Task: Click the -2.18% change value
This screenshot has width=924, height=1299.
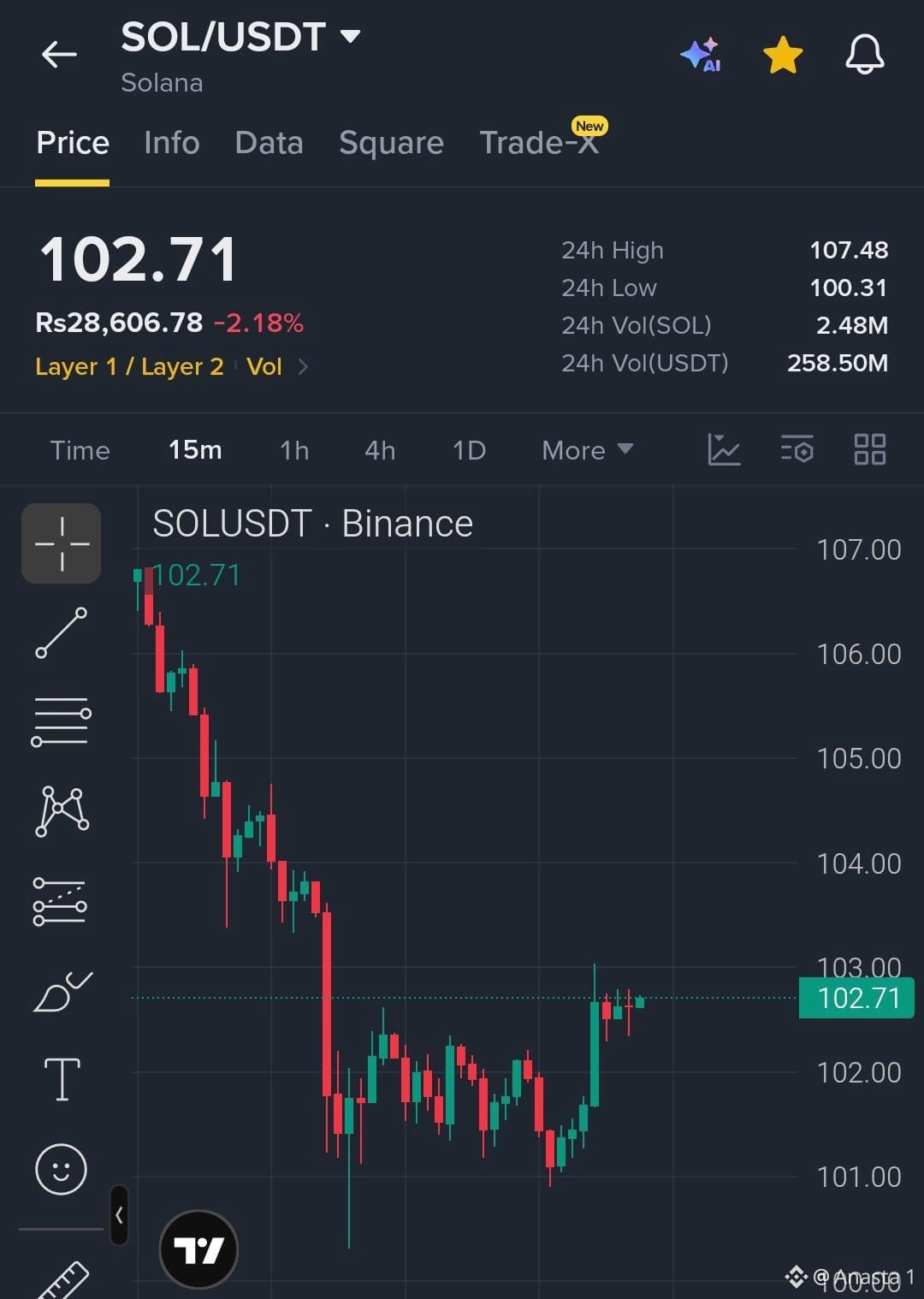Action: (258, 323)
